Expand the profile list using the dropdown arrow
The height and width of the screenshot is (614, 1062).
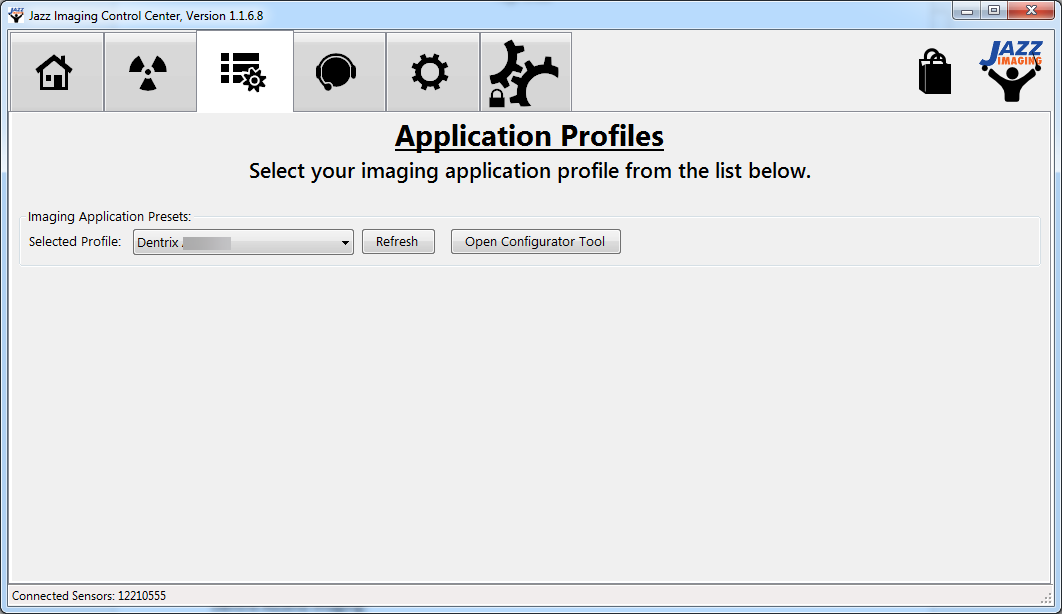(x=345, y=242)
